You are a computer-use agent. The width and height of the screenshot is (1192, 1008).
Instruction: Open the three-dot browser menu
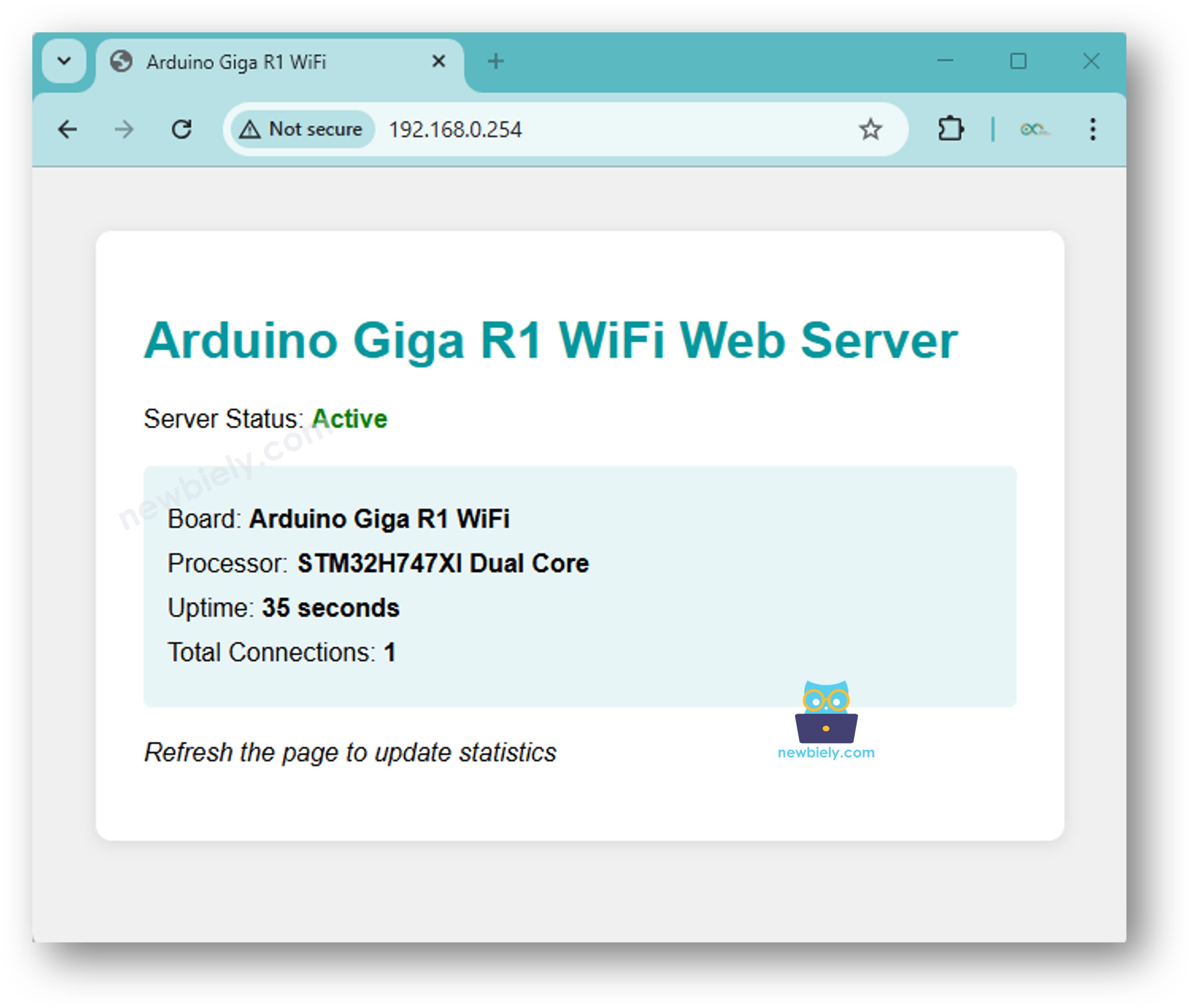1093,130
